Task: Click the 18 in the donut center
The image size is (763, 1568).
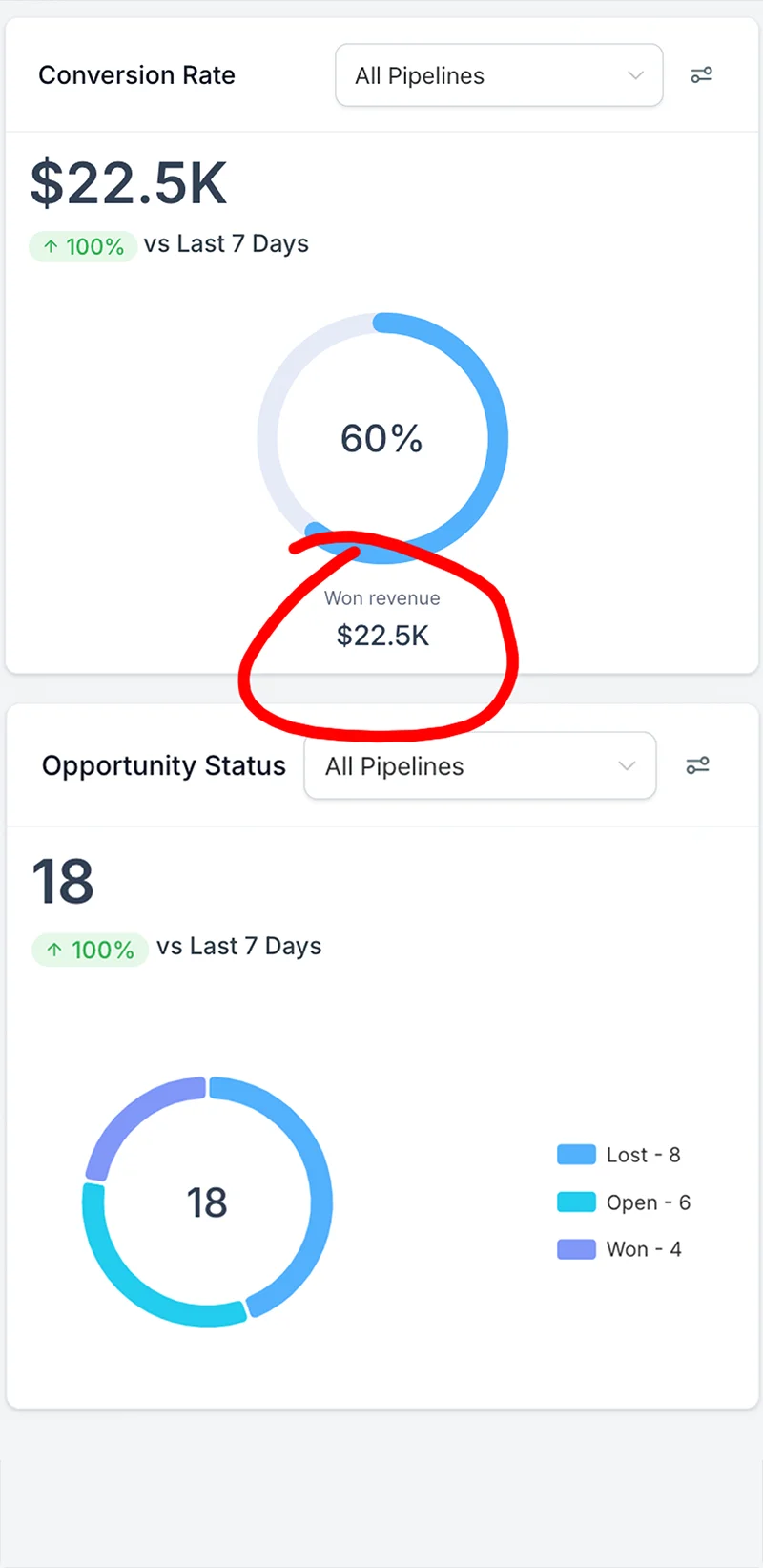Action: (207, 1202)
